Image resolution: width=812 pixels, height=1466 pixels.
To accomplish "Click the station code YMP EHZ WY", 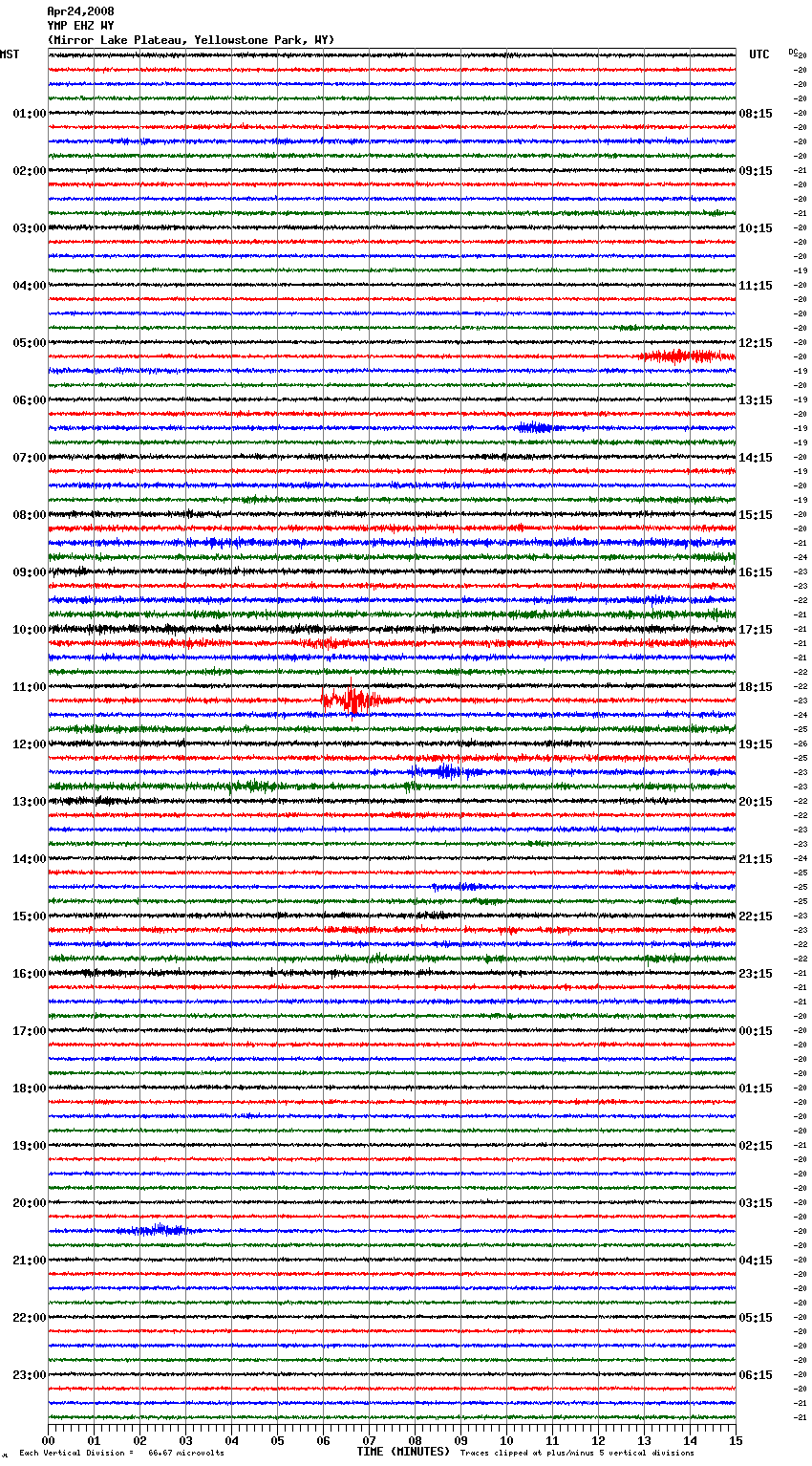I will [80, 26].
